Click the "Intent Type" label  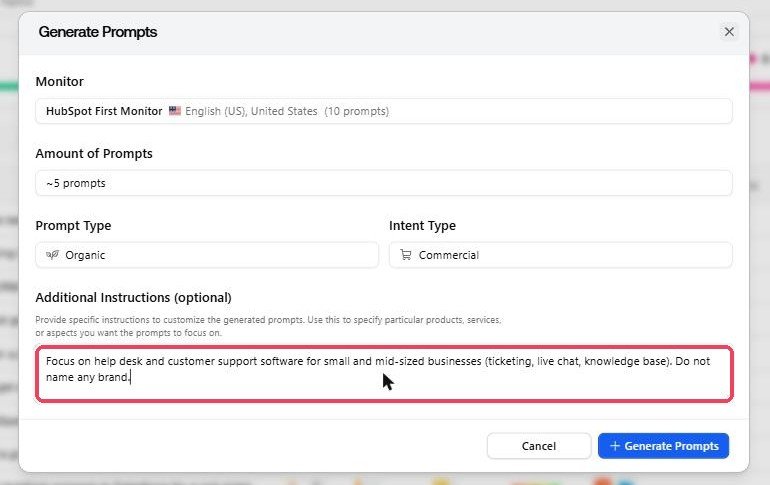(x=422, y=226)
